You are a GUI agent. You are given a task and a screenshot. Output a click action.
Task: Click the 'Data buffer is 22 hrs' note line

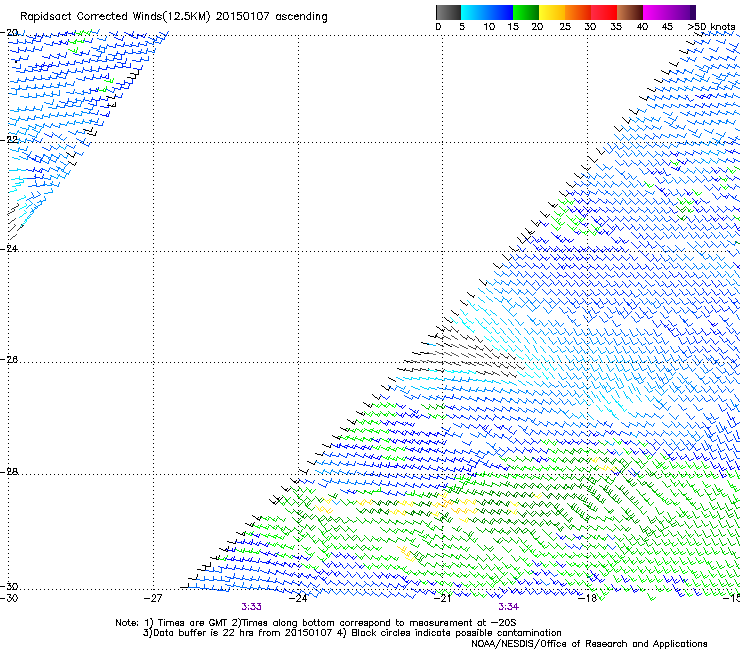click(352, 633)
